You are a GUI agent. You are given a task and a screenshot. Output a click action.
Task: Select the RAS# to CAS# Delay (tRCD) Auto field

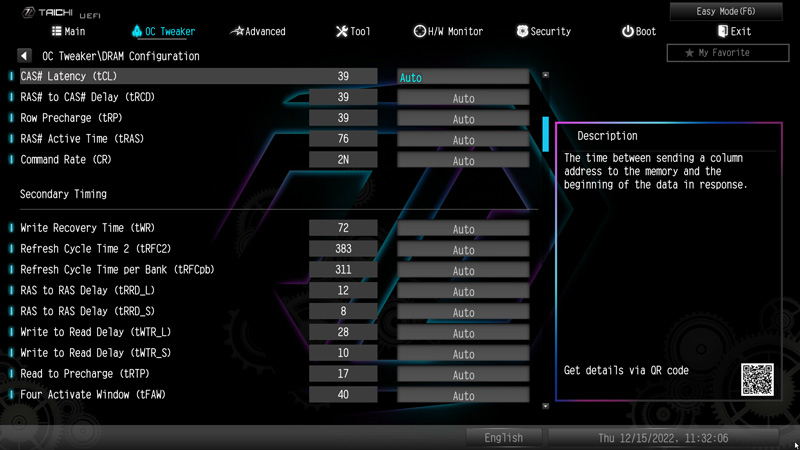pyautogui.click(x=463, y=98)
